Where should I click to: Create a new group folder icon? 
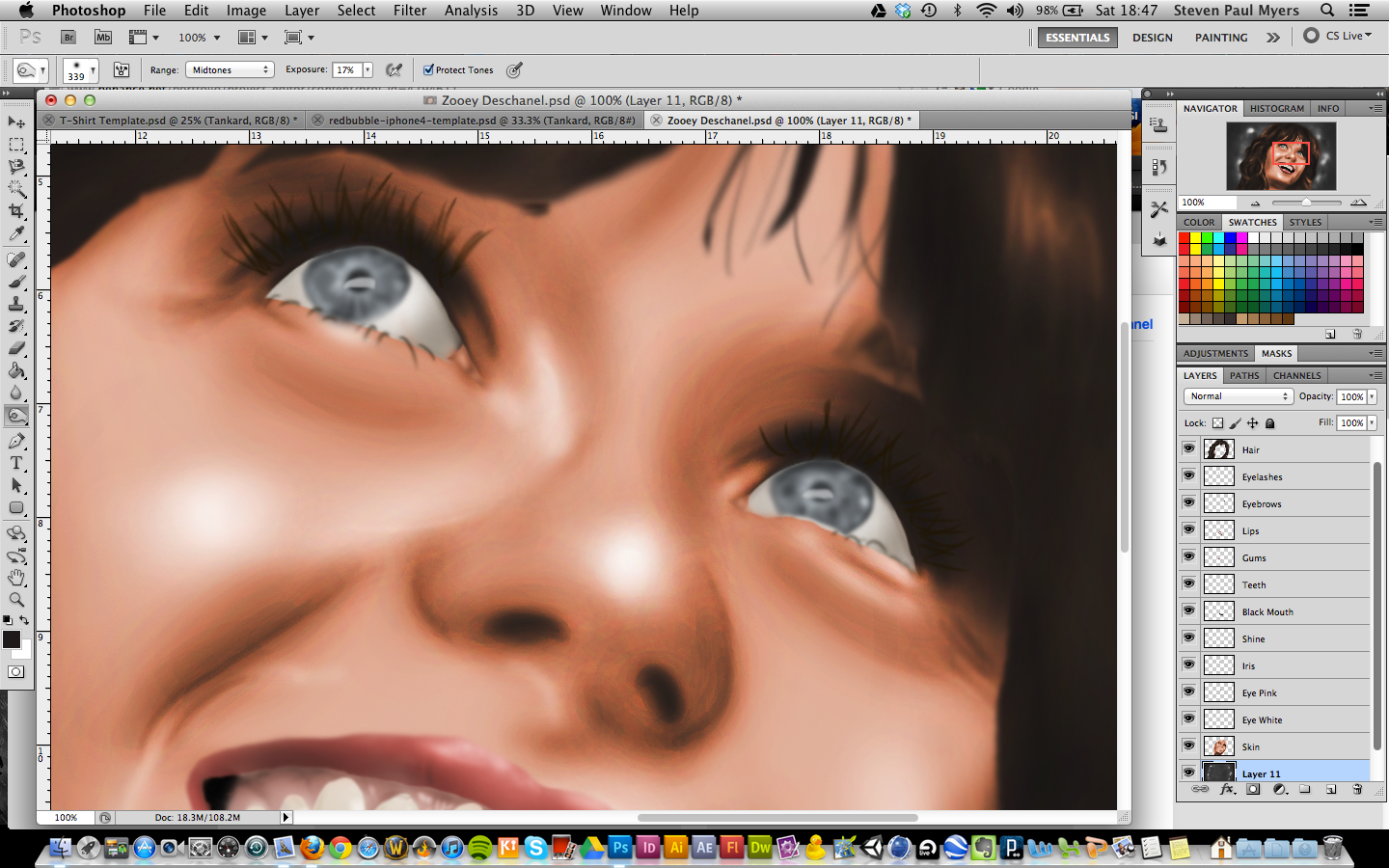[1305, 789]
